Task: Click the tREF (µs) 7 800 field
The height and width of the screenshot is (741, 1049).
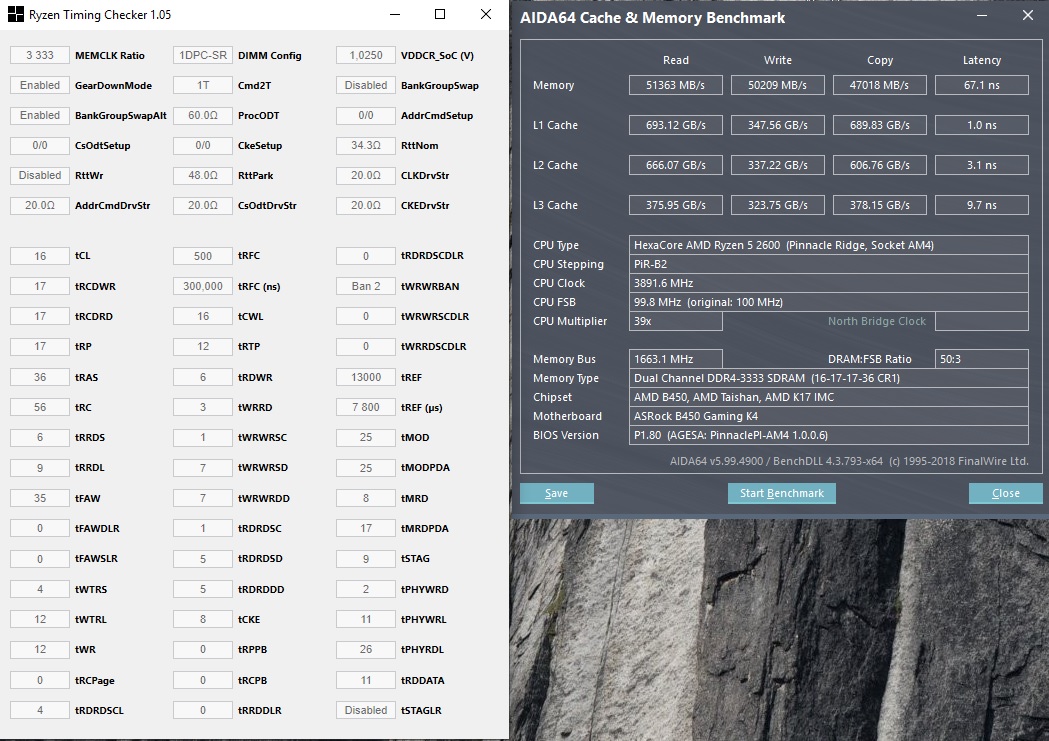Action: coord(366,407)
